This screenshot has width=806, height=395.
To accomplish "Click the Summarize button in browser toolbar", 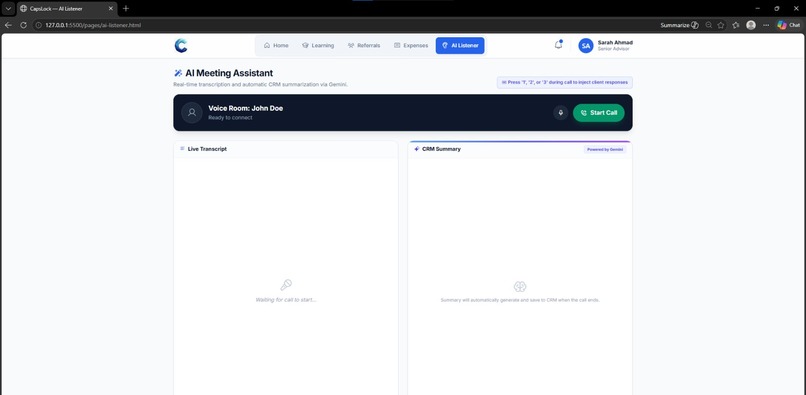I will point(680,25).
